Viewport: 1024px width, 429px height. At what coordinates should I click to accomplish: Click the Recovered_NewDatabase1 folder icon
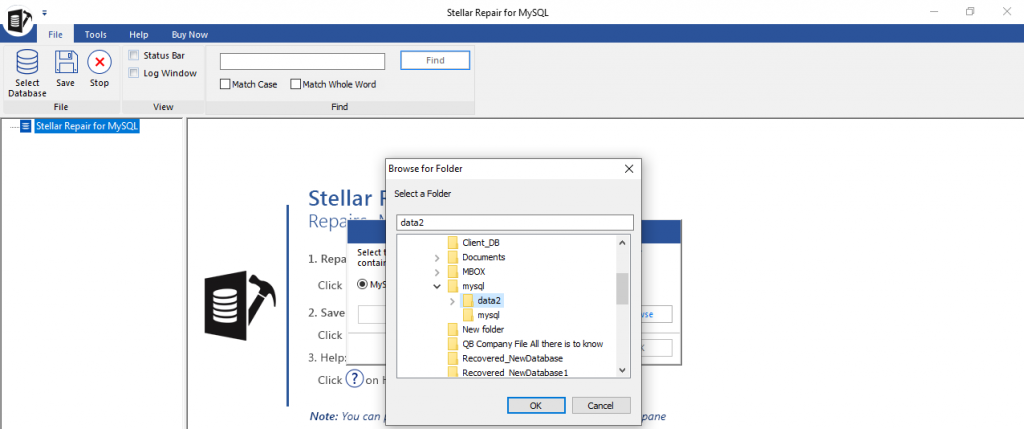tap(453, 372)
